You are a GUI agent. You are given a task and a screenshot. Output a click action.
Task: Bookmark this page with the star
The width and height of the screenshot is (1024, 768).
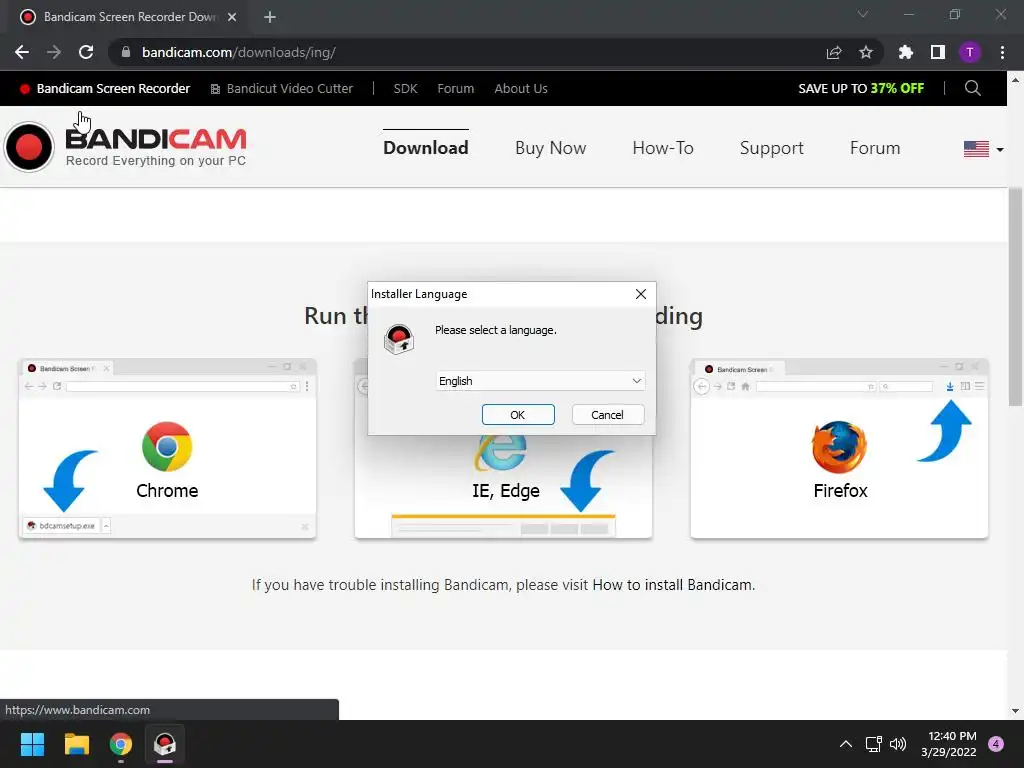pyautogui.click(x=866, y=52)
